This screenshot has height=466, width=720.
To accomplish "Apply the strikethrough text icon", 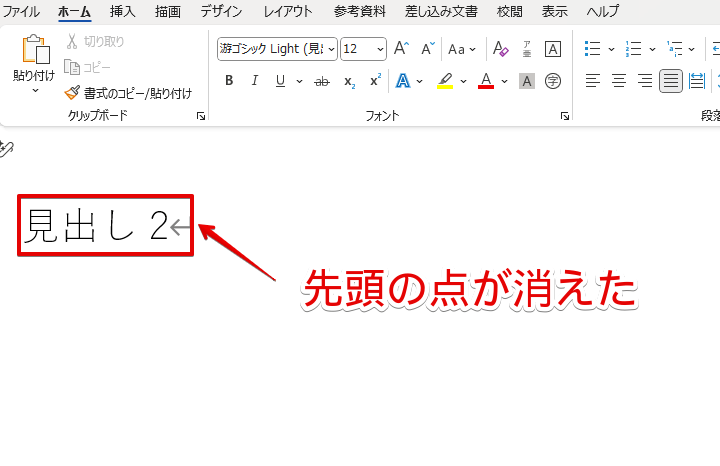I will [321, 81].
